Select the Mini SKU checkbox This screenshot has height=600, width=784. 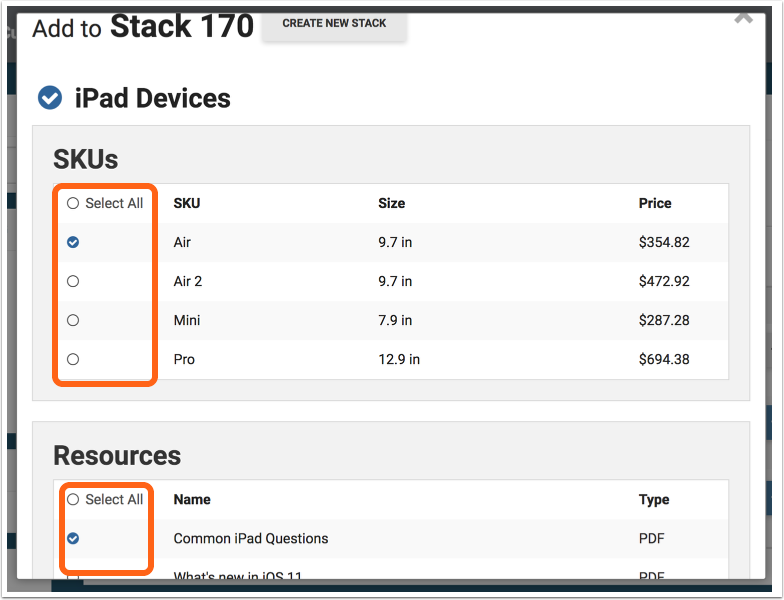click(x=73, y=320)
